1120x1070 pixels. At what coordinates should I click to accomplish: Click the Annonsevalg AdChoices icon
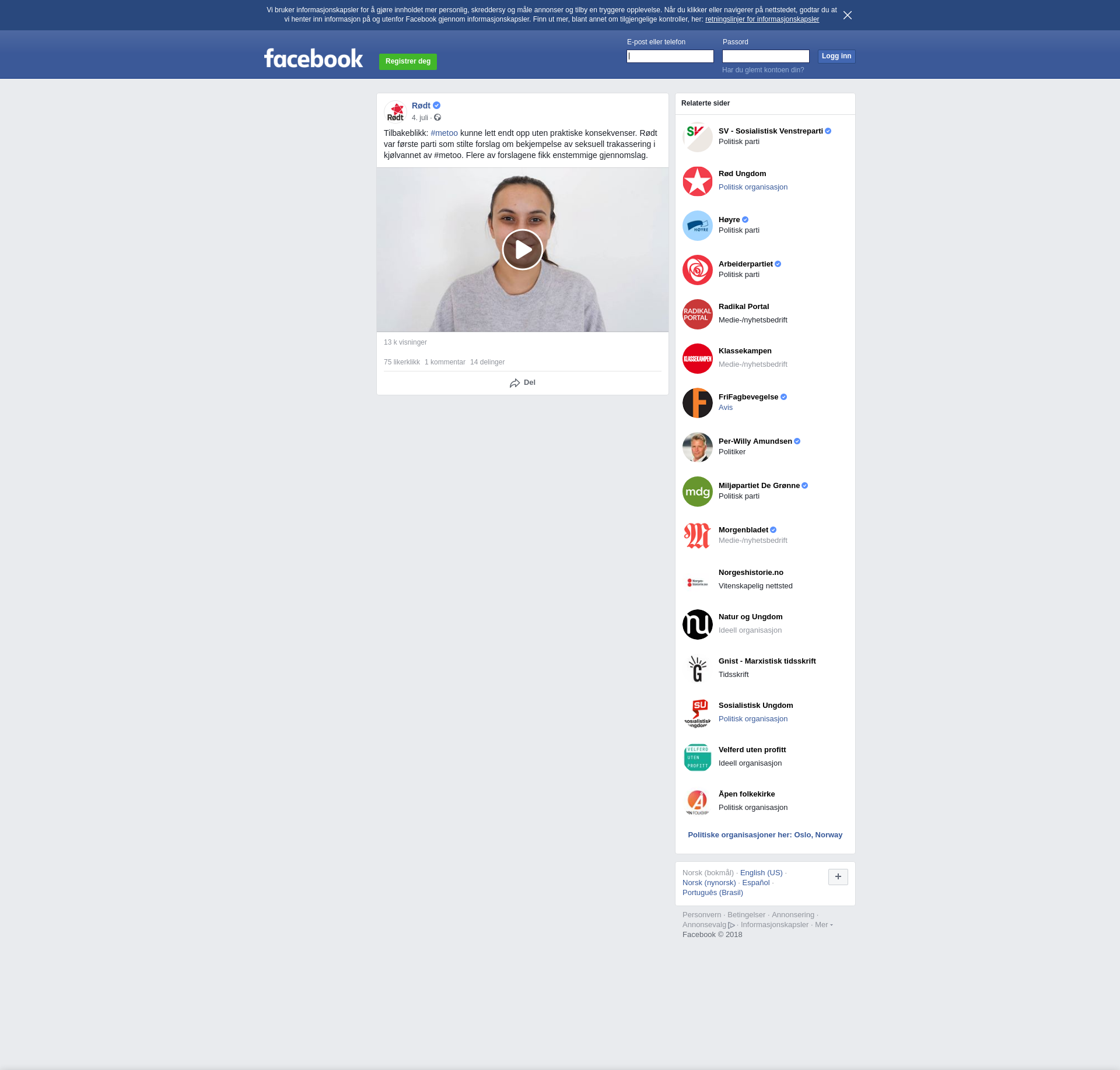(731, 925)
